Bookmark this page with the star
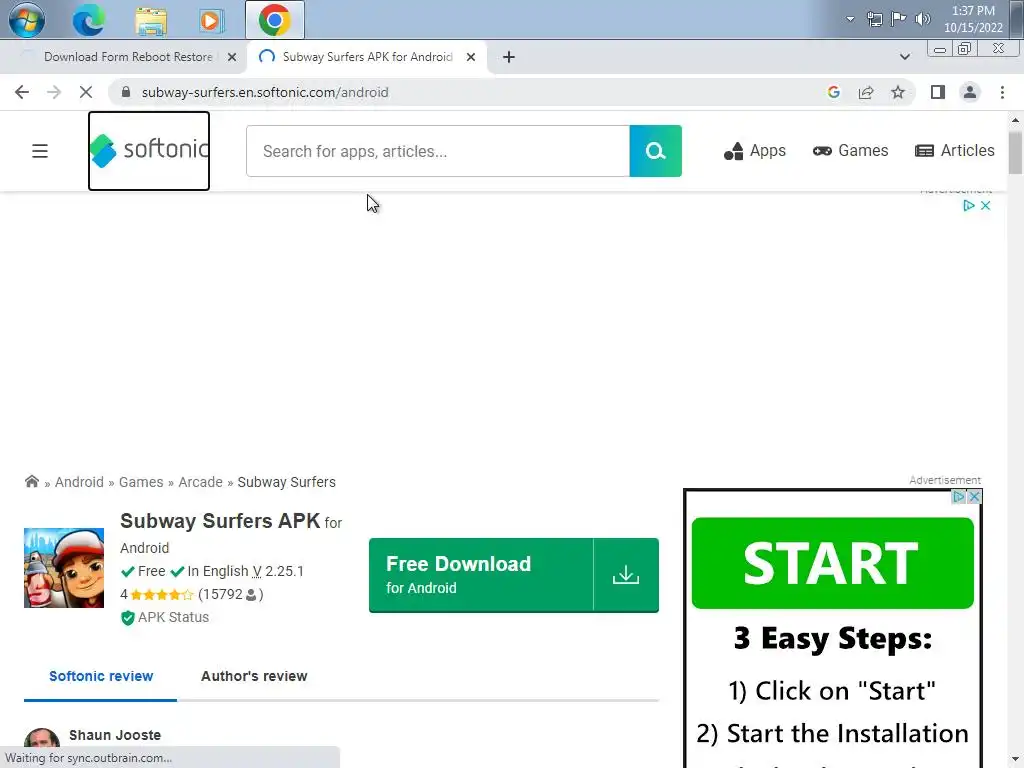Screen dimensions: 1024x768 [x=898, y=92]
